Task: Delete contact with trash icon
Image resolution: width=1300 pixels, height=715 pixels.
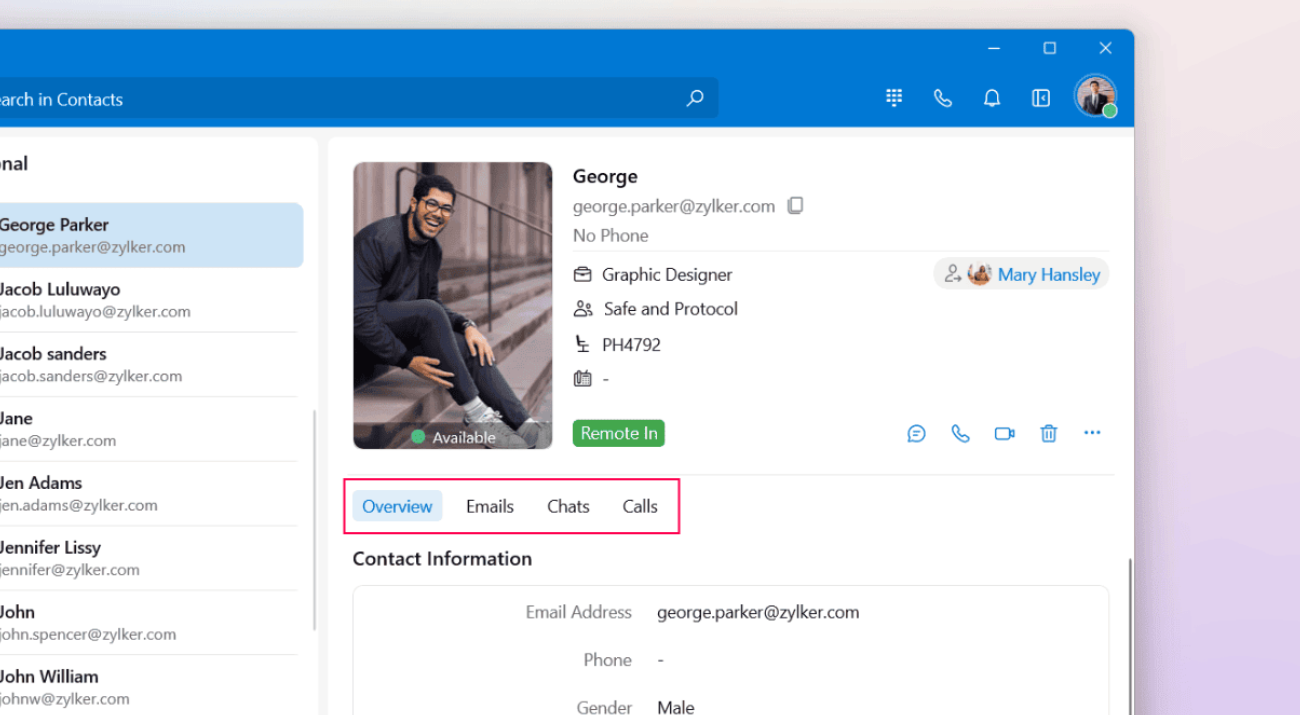Action: click(x=1048, y=433)
